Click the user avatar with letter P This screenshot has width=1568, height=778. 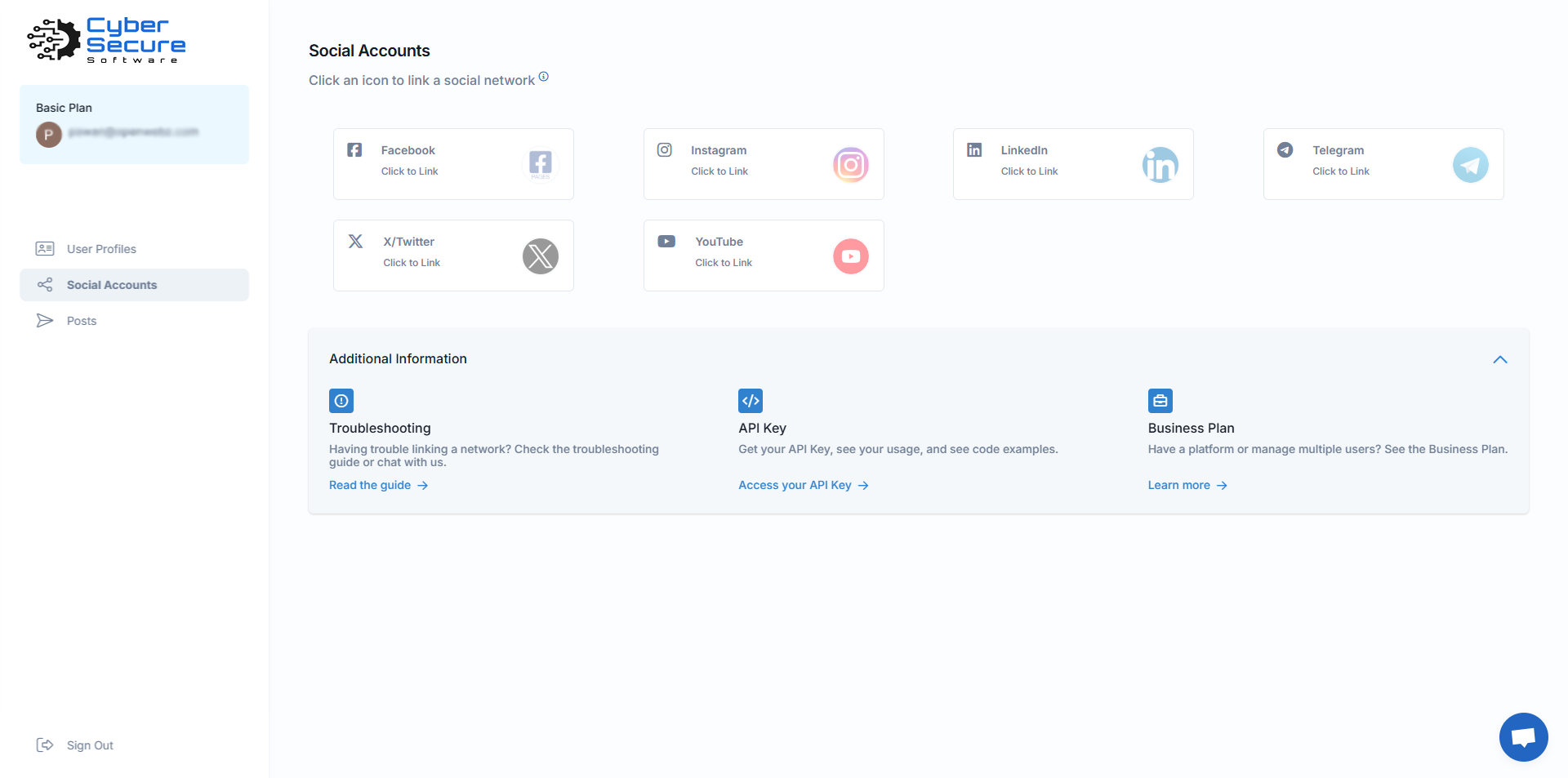(49, 134)
